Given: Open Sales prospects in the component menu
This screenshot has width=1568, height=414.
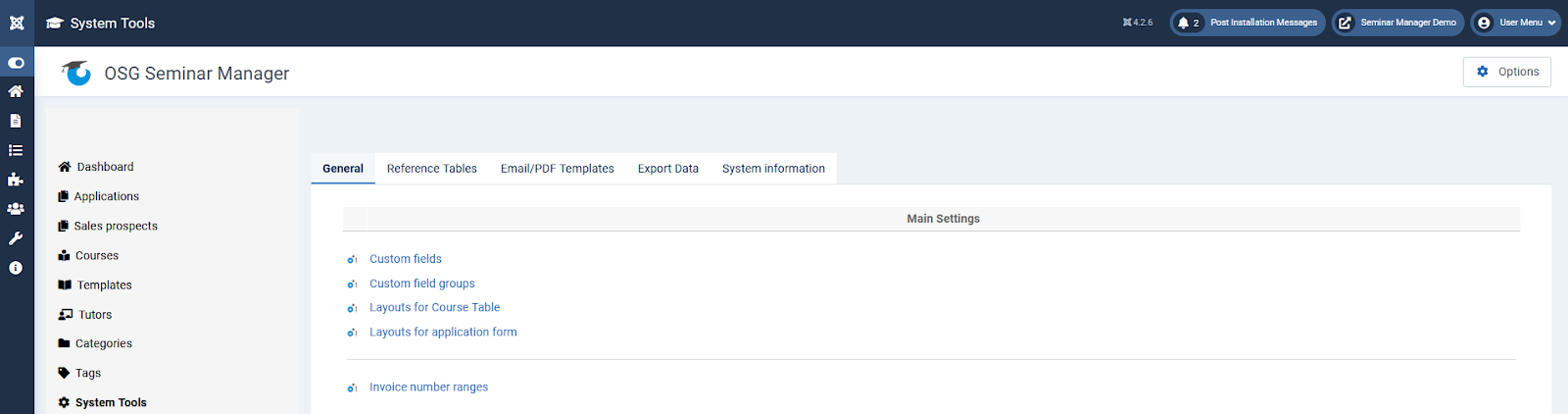Looking at the screenshot, I should (116, 226).
